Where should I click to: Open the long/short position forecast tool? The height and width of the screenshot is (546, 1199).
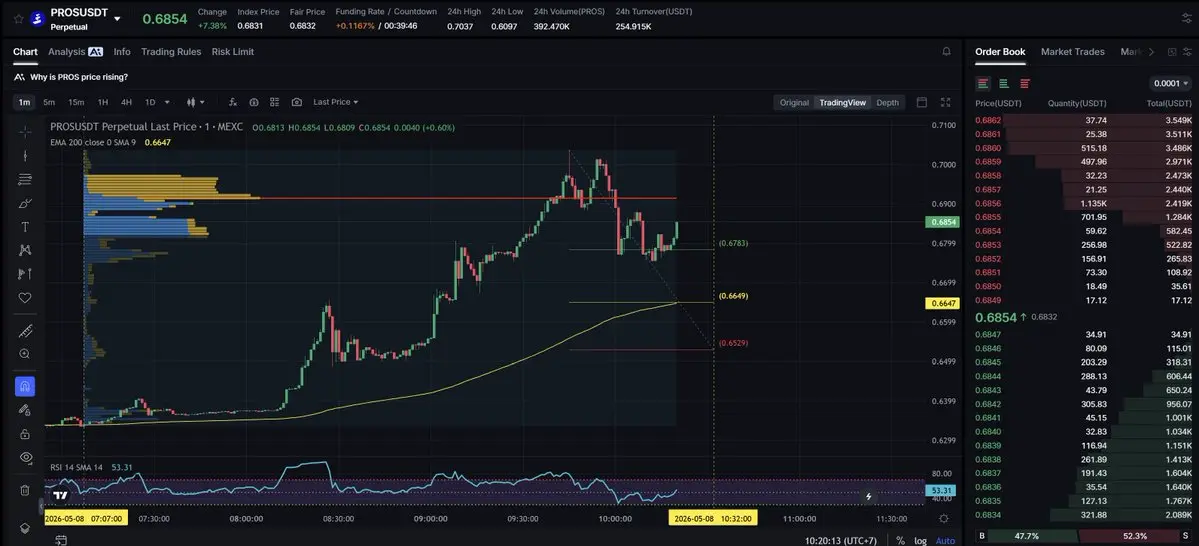pos(24,274)
